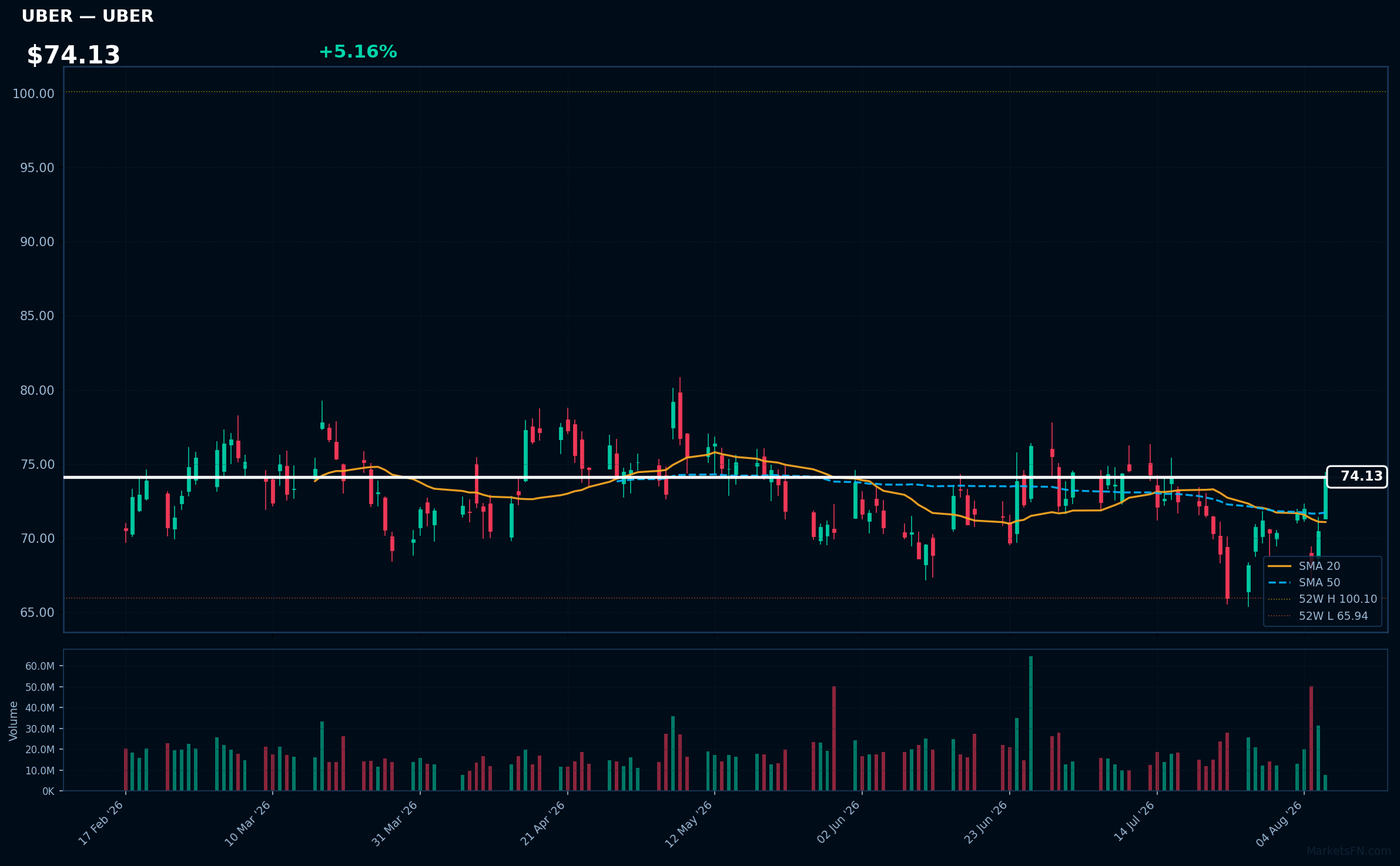Click the 90.00 price axis label

pos(37,242)
